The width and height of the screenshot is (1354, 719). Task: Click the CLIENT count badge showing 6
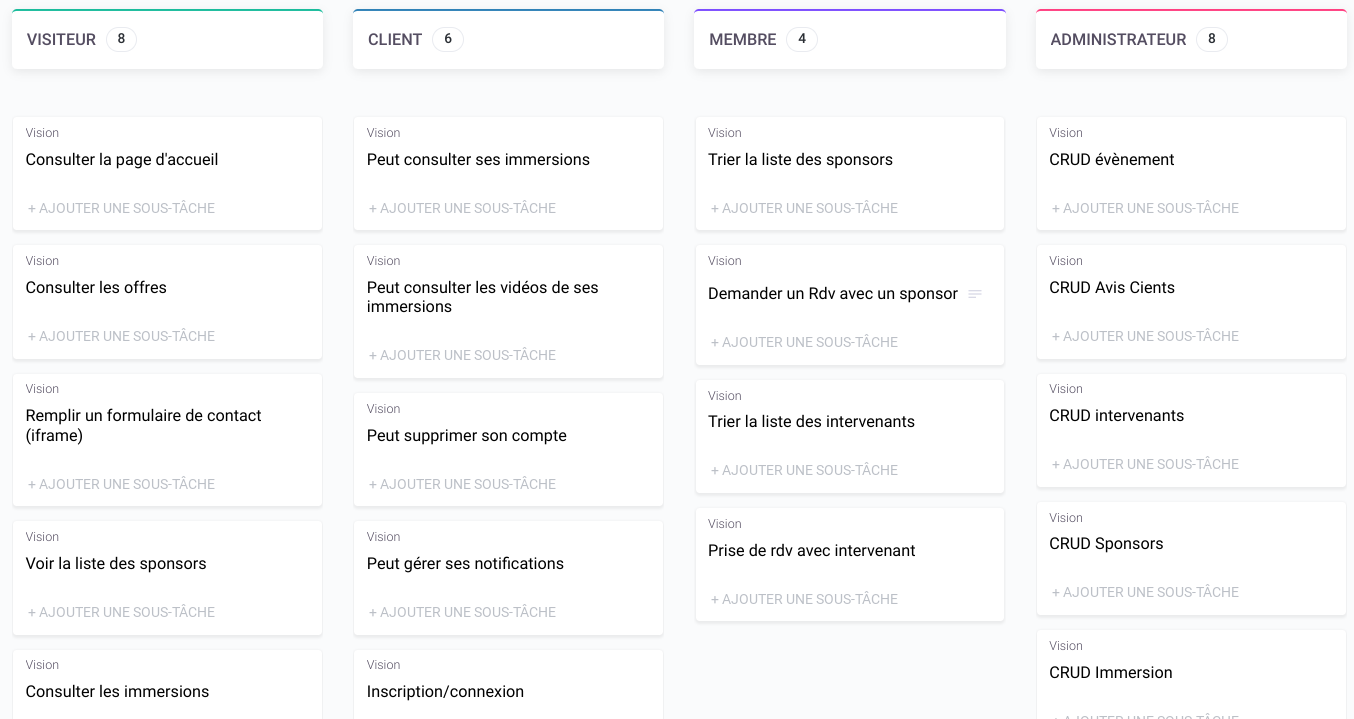click(x=447, y=40)
